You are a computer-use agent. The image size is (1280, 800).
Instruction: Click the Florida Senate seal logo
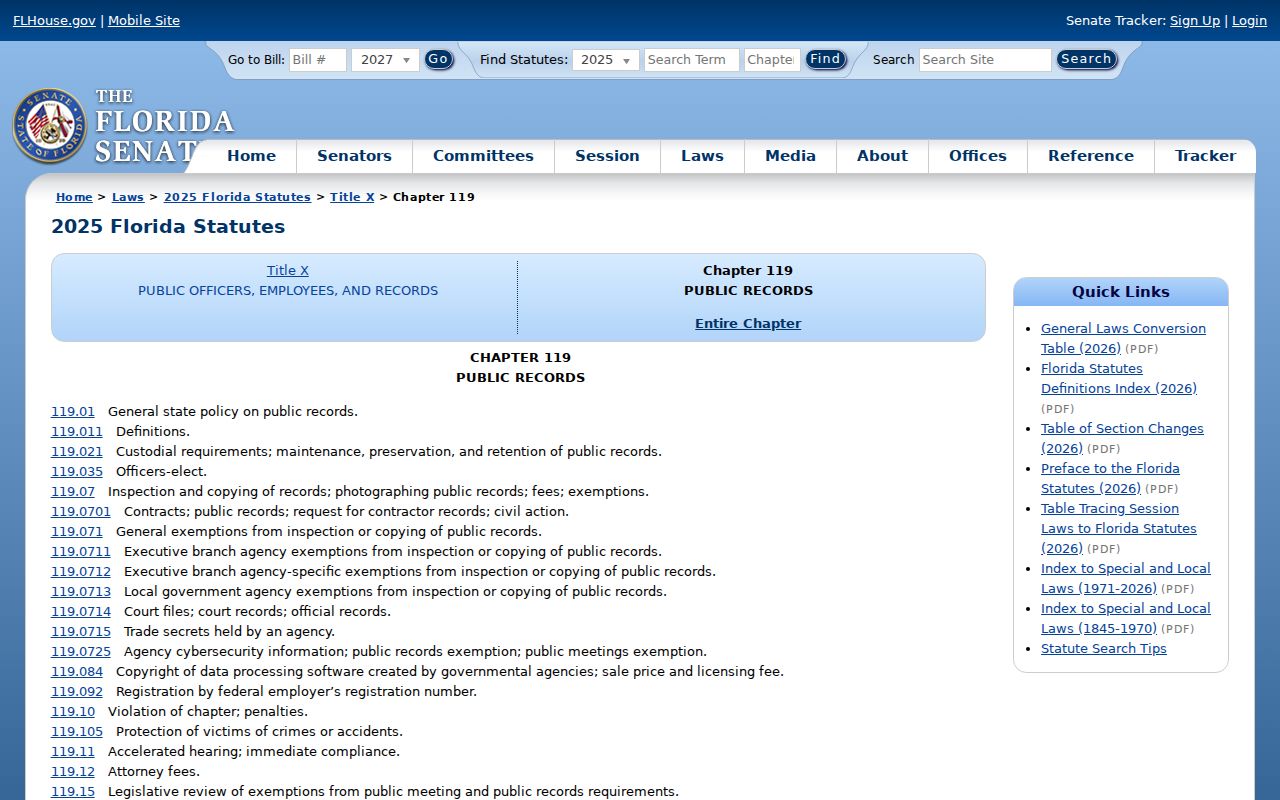(x=49, y=126)
